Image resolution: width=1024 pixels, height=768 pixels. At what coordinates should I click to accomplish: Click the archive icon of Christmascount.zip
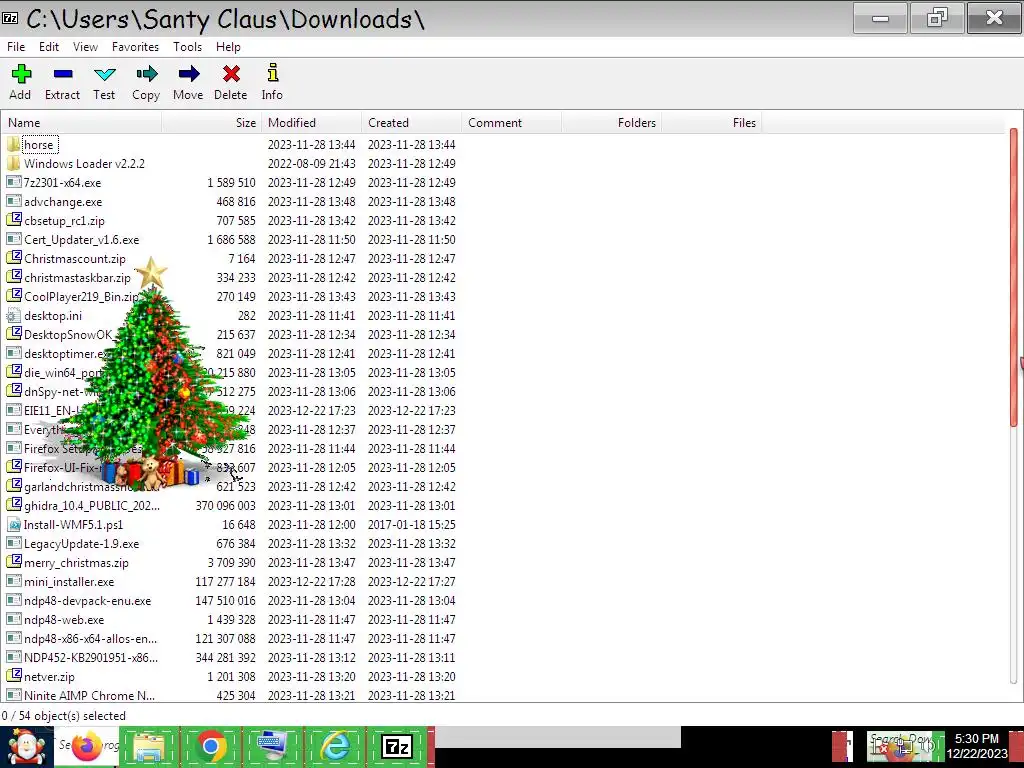(x=14, y=258)
